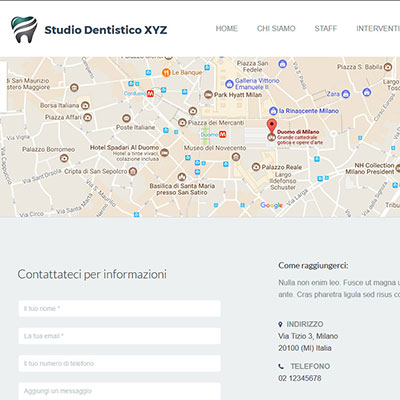This screenshot has height=400, width=400.
Task: Open the HOME menu item
Action: pyautogui.click(x=227, y=29)
